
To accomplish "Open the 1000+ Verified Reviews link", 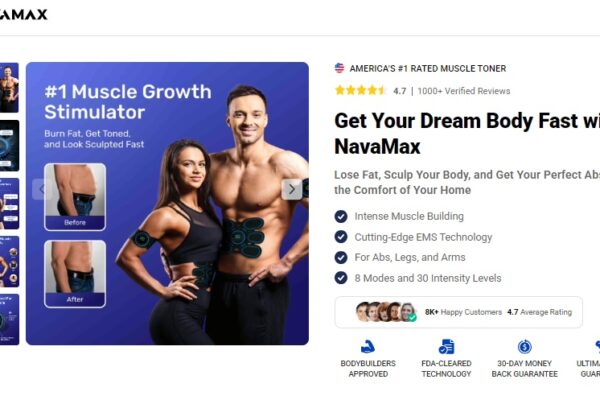I will pyautogui.click(x=464, y=91).
